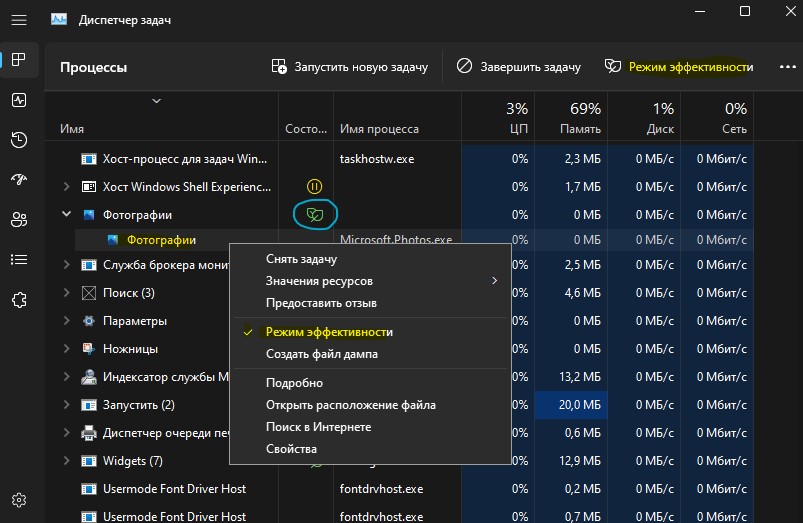Click 12,9 МБ memory value for Widgets
The image size is (803, 523).
click(580, 461)
